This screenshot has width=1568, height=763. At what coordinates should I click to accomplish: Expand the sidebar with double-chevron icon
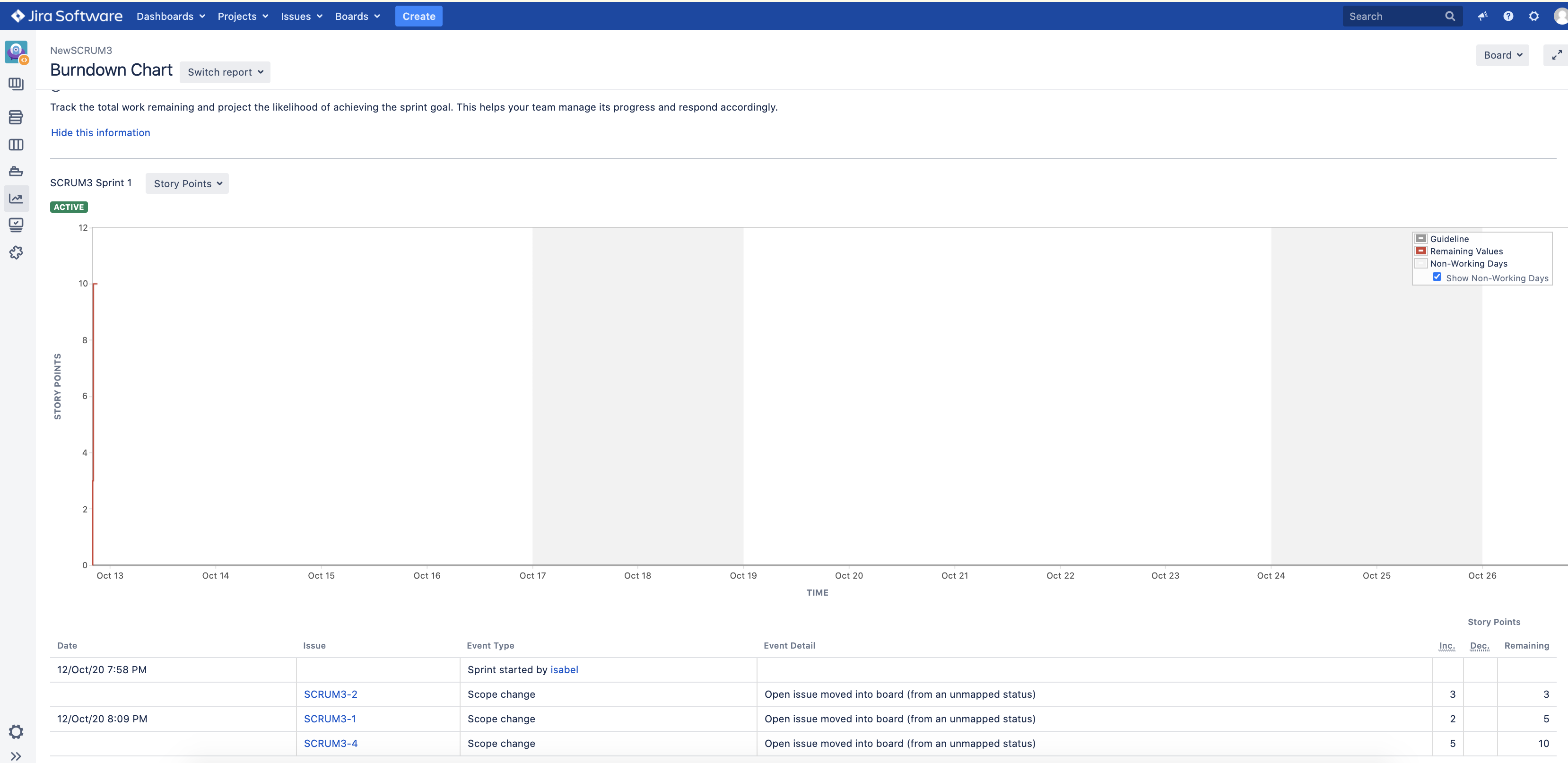(x=16, y=756)
